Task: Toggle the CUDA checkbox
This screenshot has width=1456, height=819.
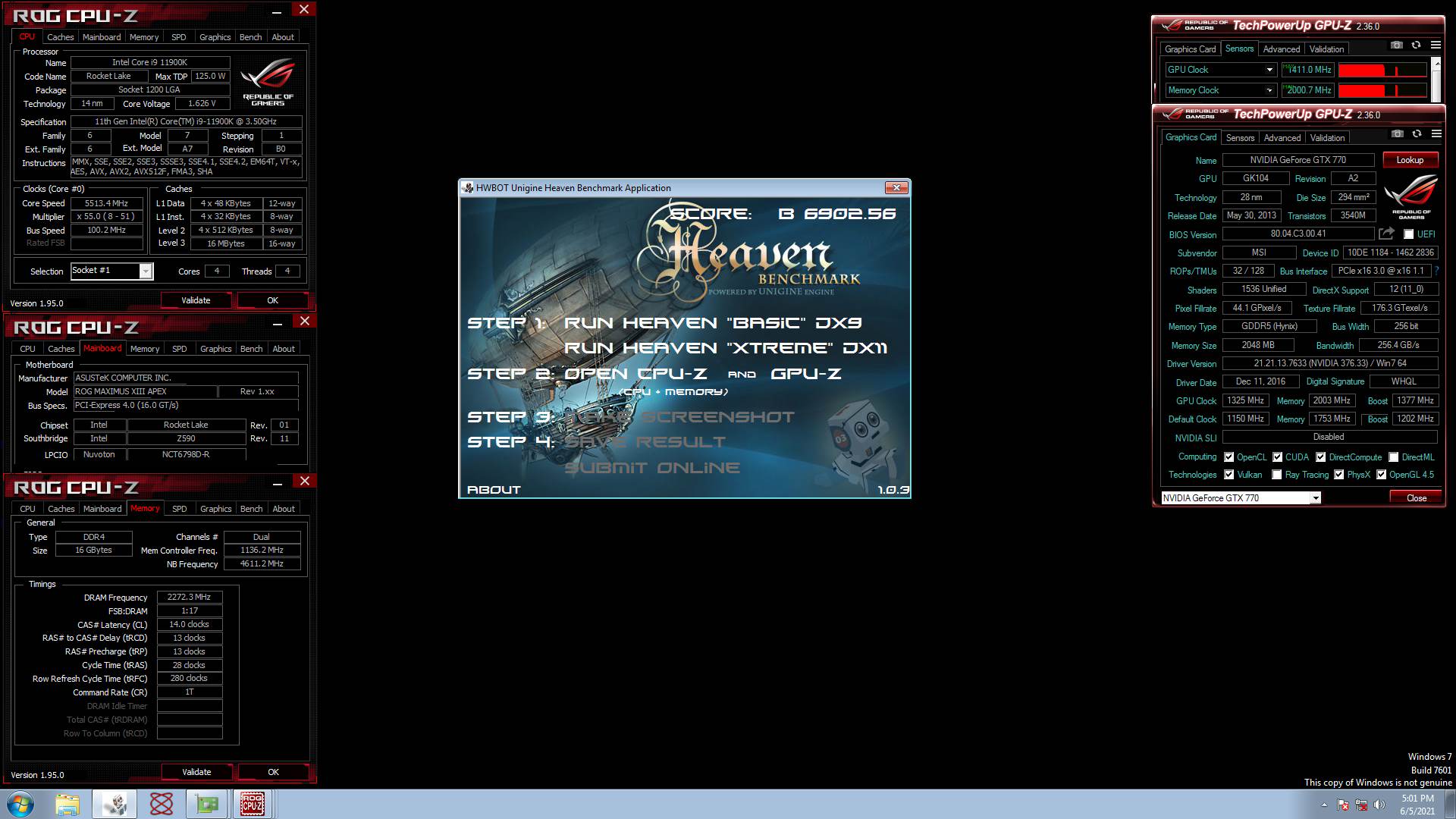Action: tap(1278, 457)
